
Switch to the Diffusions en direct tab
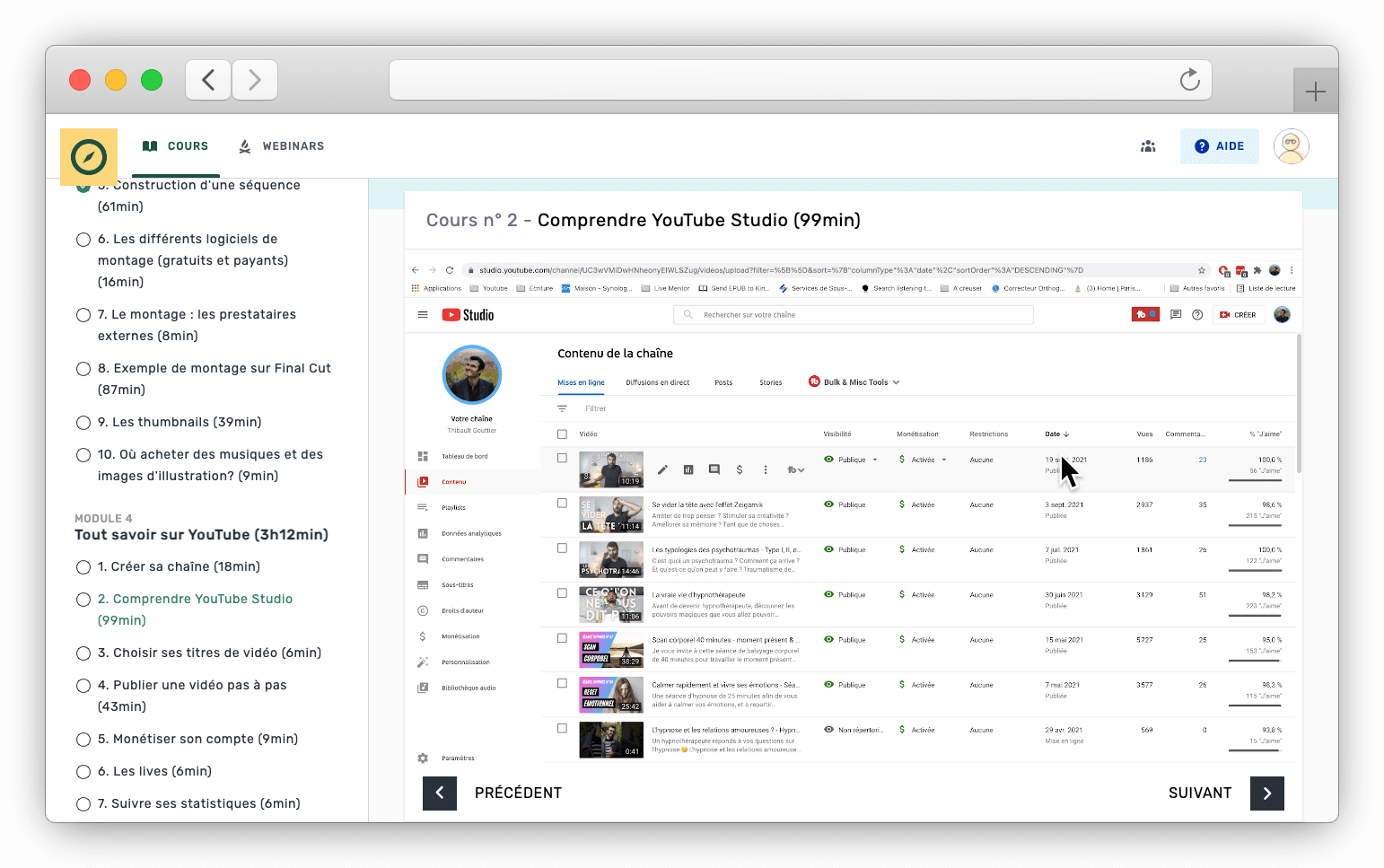pyautogui.click(x=658, y=381)
